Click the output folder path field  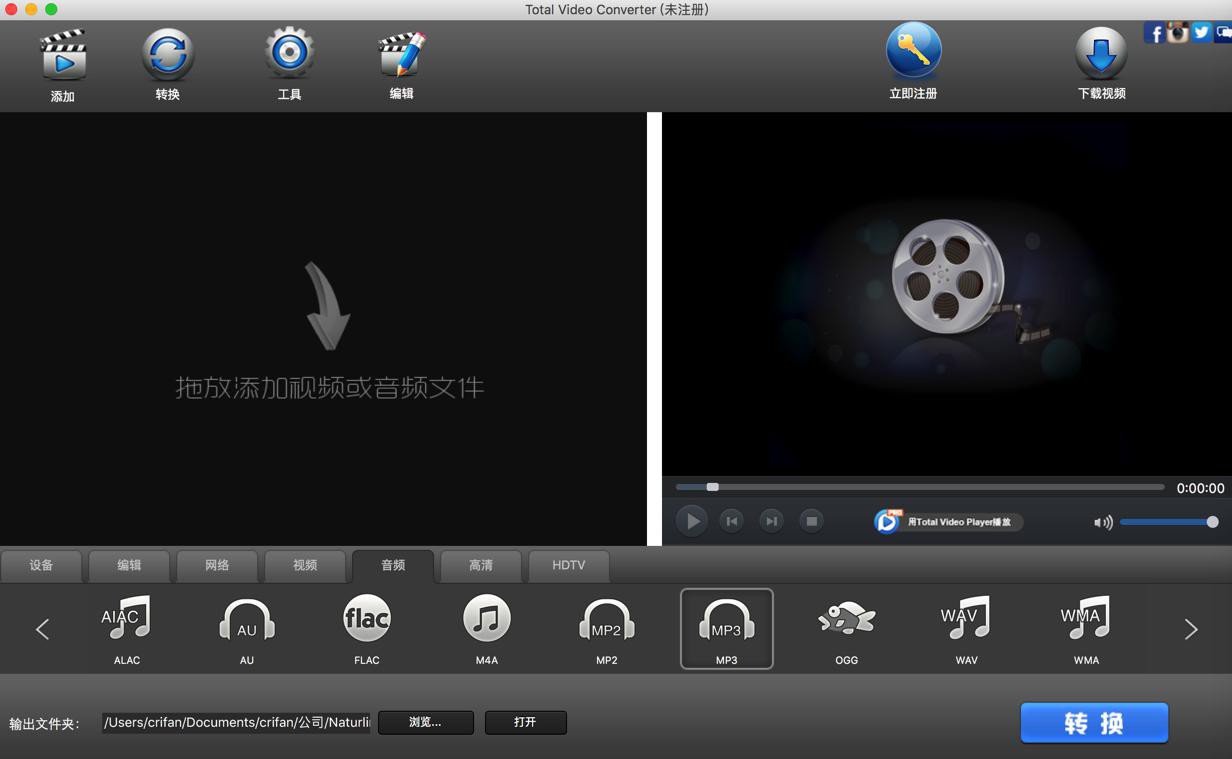click(236, 722)
